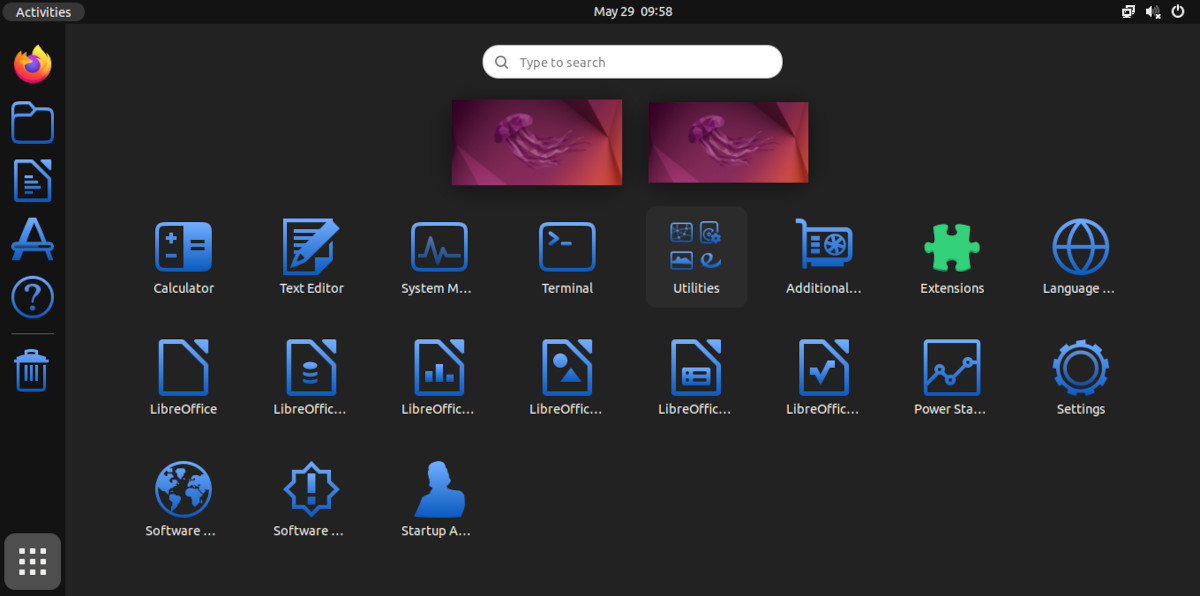This screenshot has height=596, width=1200.
Task: Open the Calculator app
Action: point(183,246)
